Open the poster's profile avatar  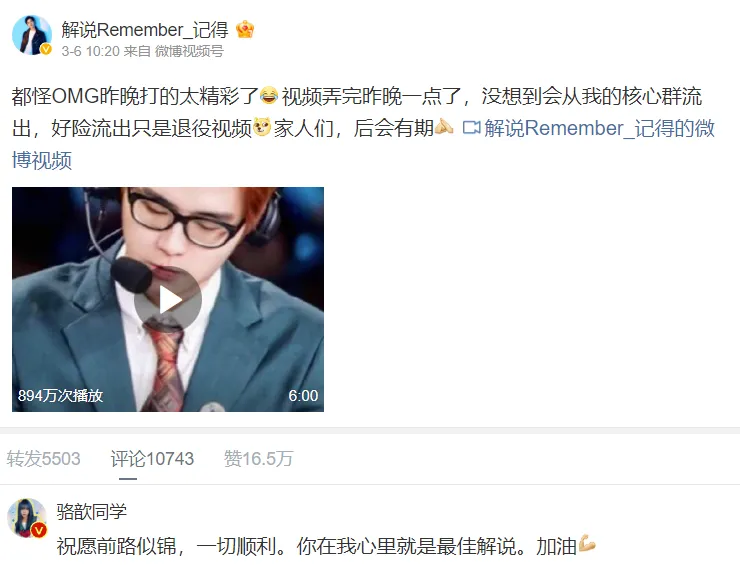[32, 34]
